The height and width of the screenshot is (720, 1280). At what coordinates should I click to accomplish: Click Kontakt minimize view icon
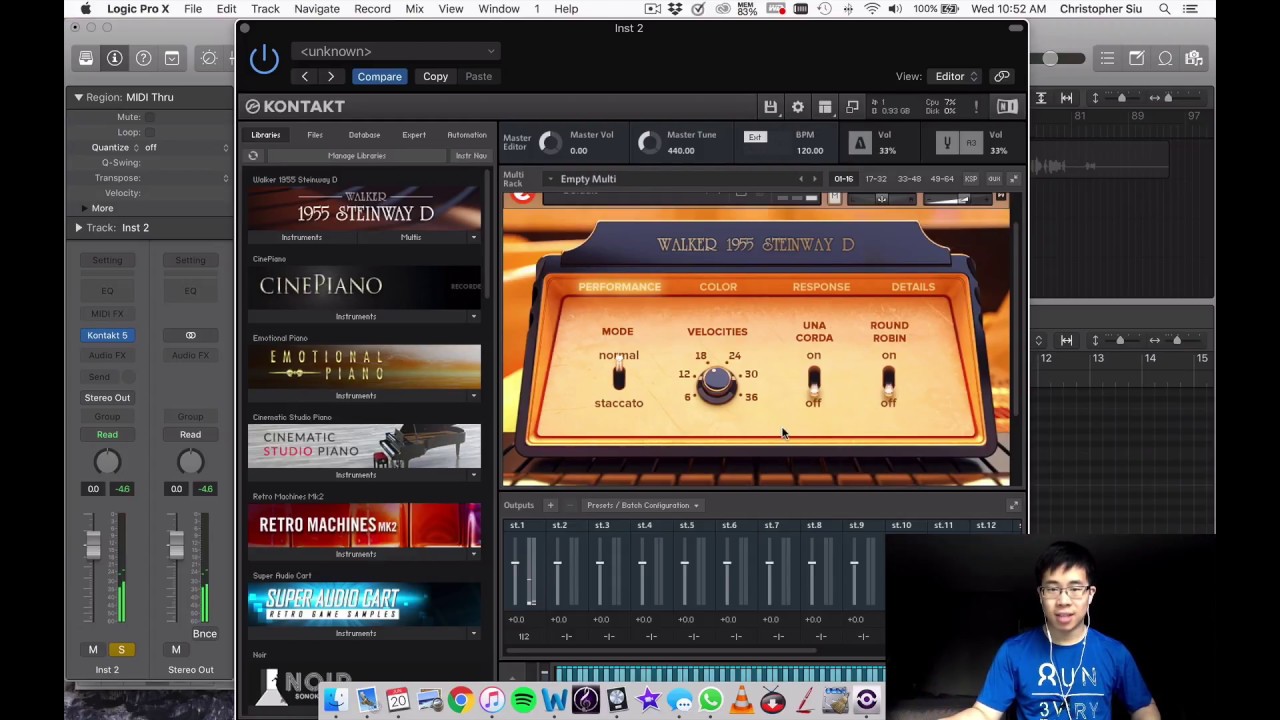[x=852, y=106]
